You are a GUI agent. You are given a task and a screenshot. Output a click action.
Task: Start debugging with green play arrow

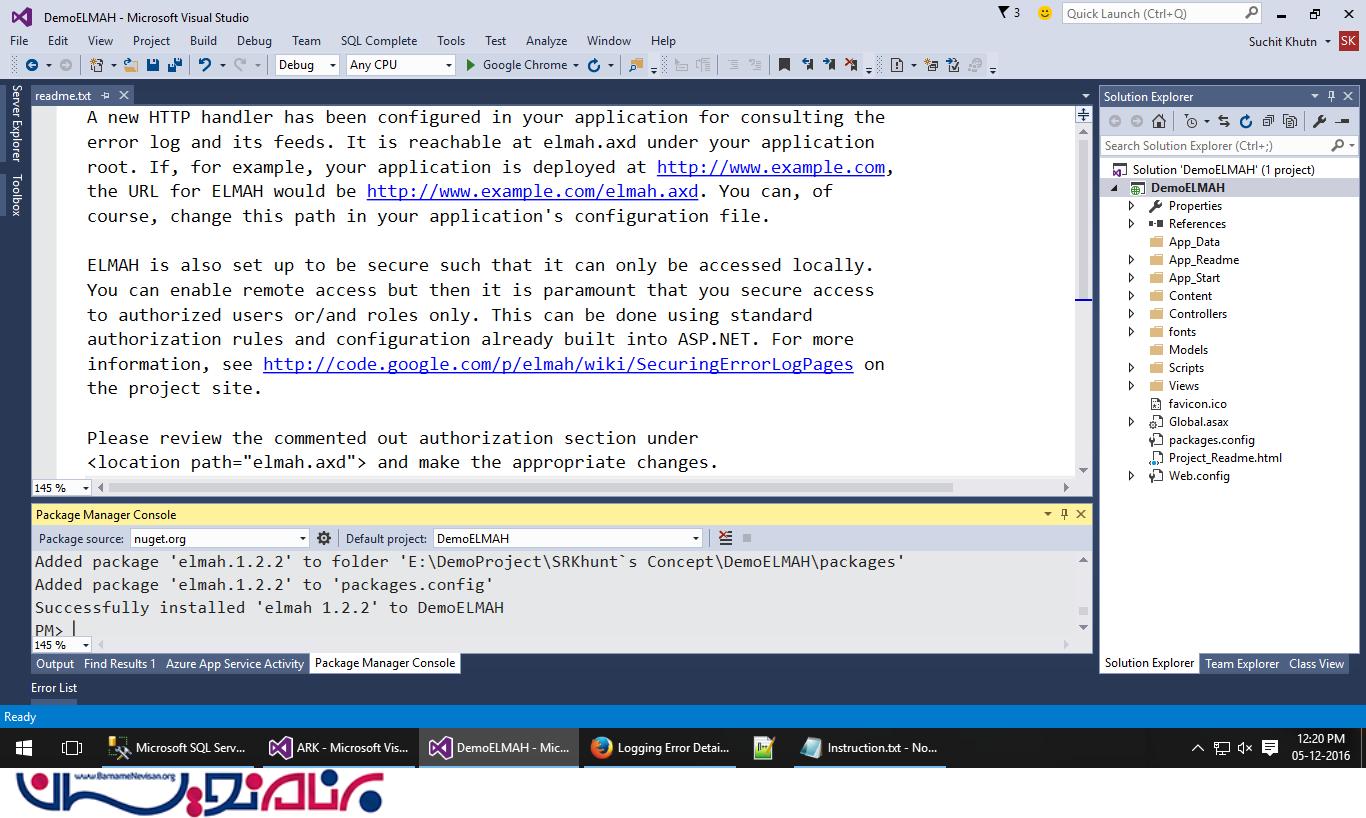pos(471,65)
